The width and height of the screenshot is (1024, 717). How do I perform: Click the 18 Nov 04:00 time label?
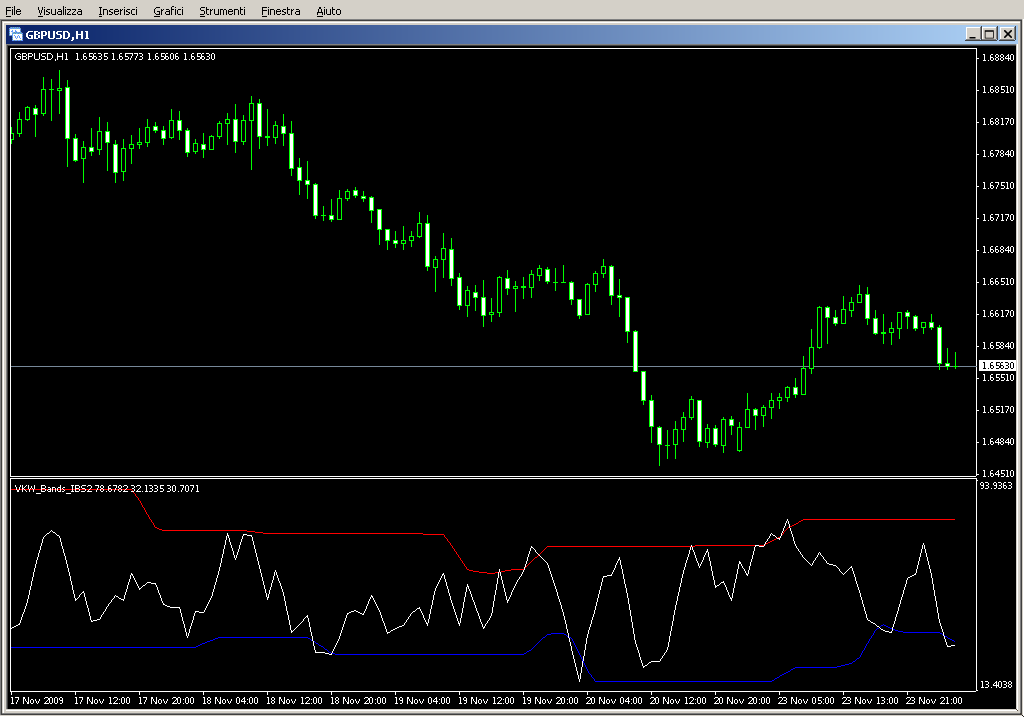click(230, 701)
